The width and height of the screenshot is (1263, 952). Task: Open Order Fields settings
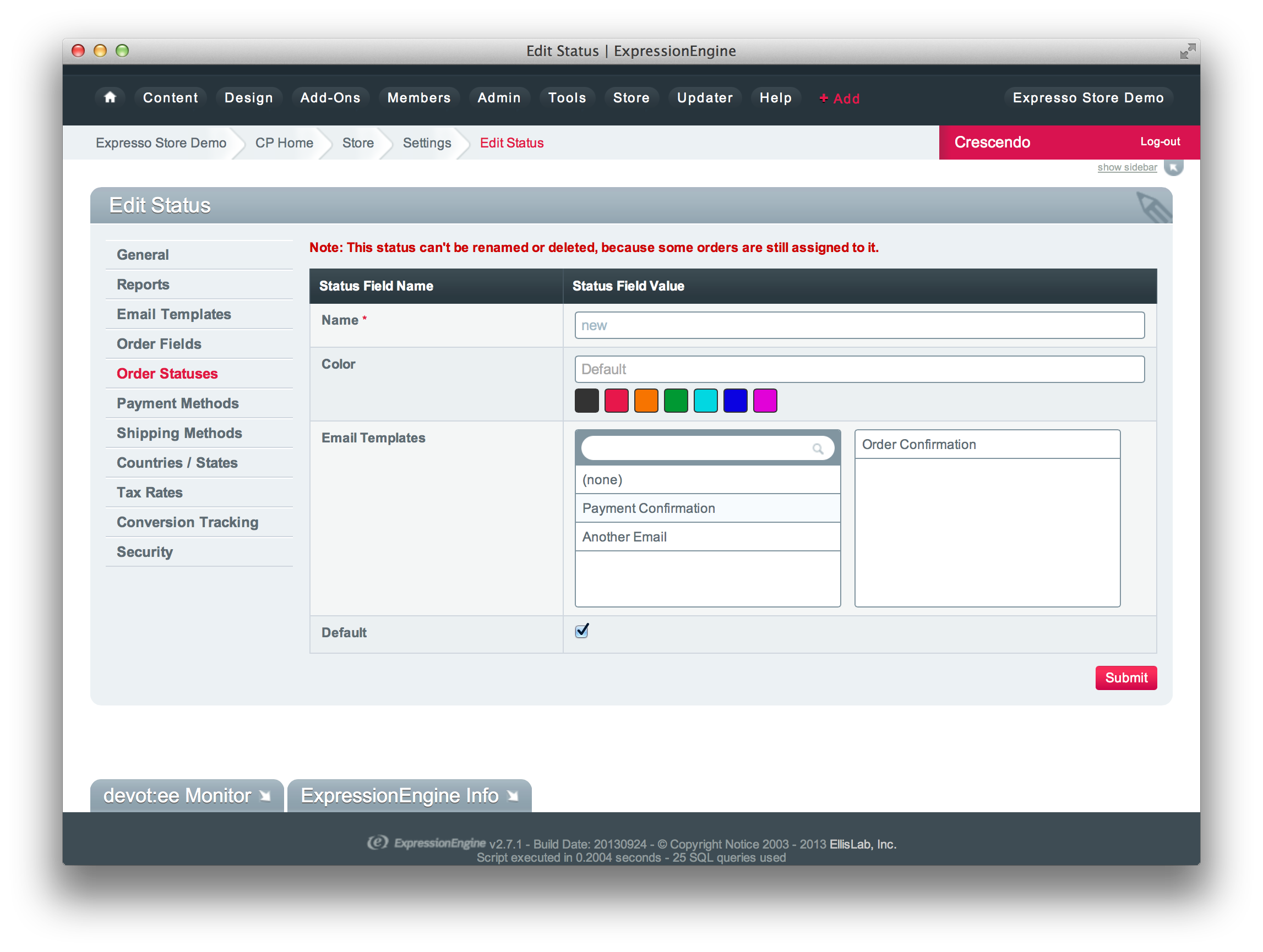[199, 343]
